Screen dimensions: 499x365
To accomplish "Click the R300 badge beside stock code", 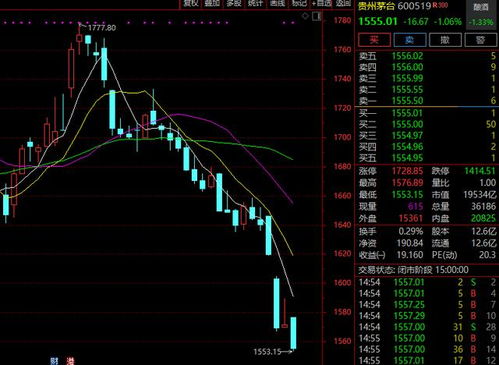I will coord(440,5).
